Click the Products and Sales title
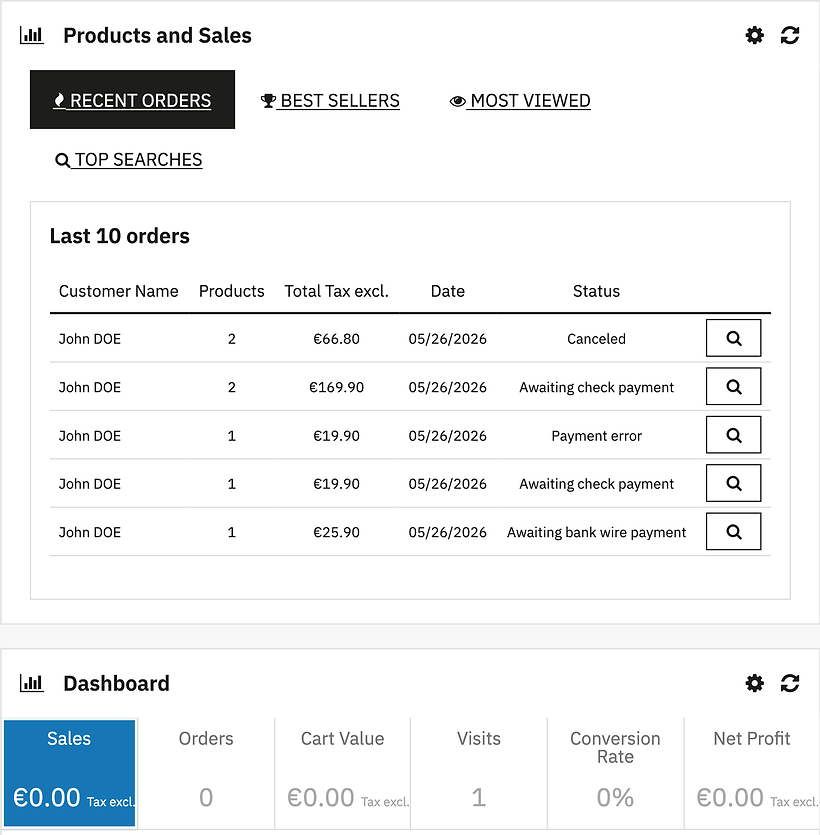This screenshot has width=820, height=835. click(x=158, y=36)
